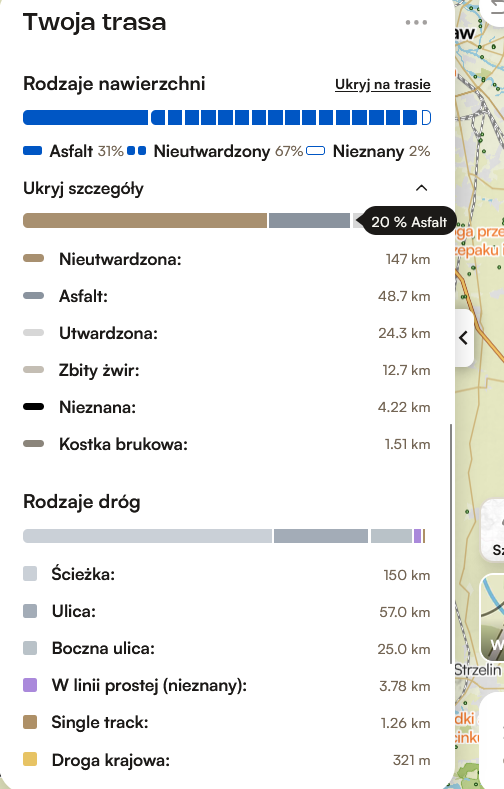The height and width of the screenshot is (789, 504).
Task: Click the solid asphalt segment of surface bar
Action: pyautogui.click(x=86, y=118)
